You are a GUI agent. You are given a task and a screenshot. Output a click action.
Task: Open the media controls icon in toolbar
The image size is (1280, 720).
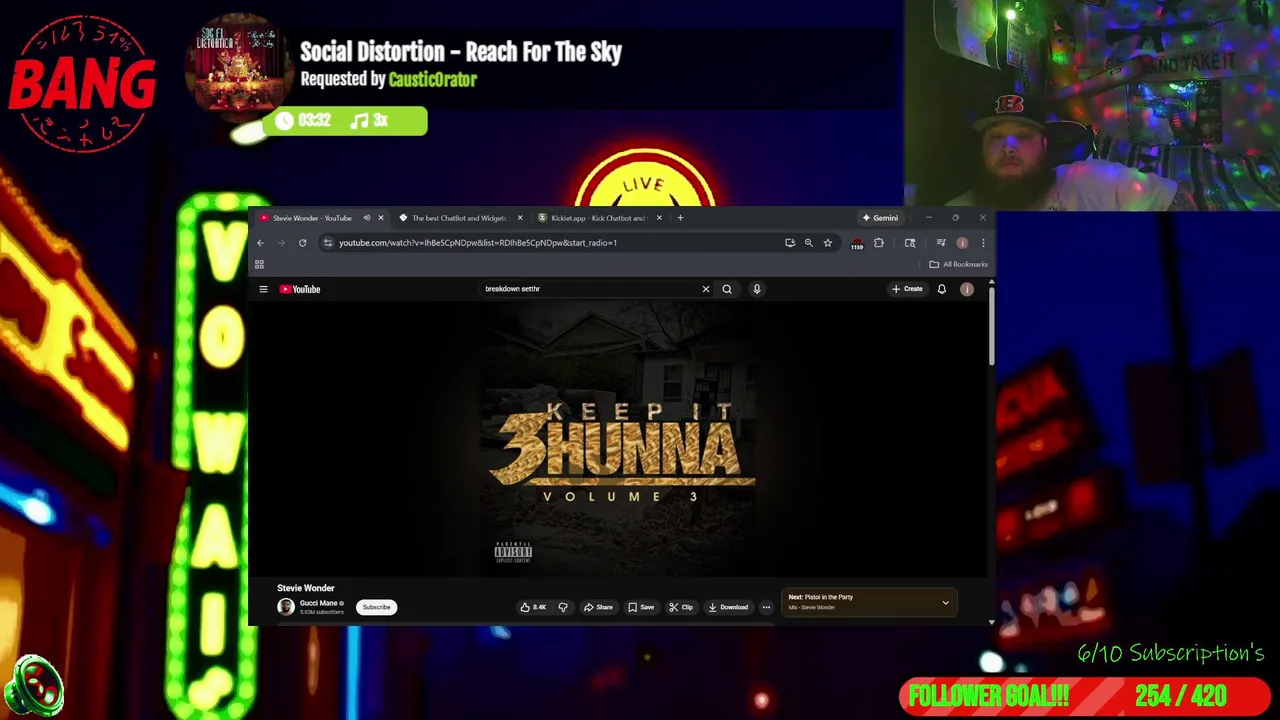(941, 243)
